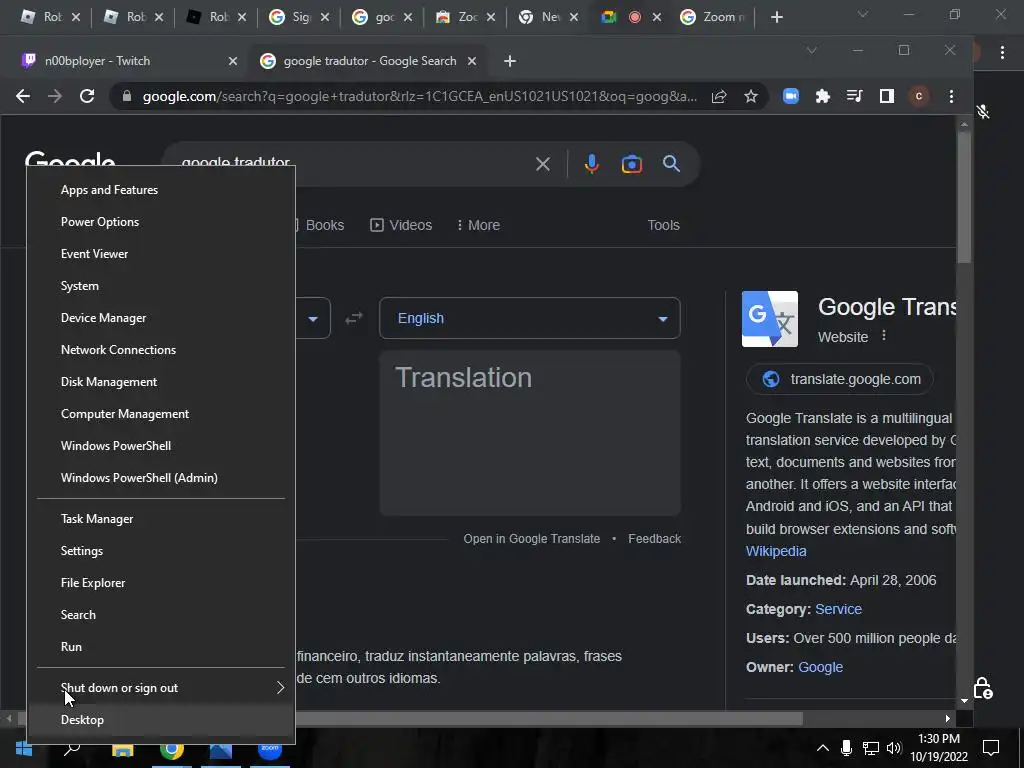
Task: Share this page via address bar icon
Action: [x=719, y=97]
